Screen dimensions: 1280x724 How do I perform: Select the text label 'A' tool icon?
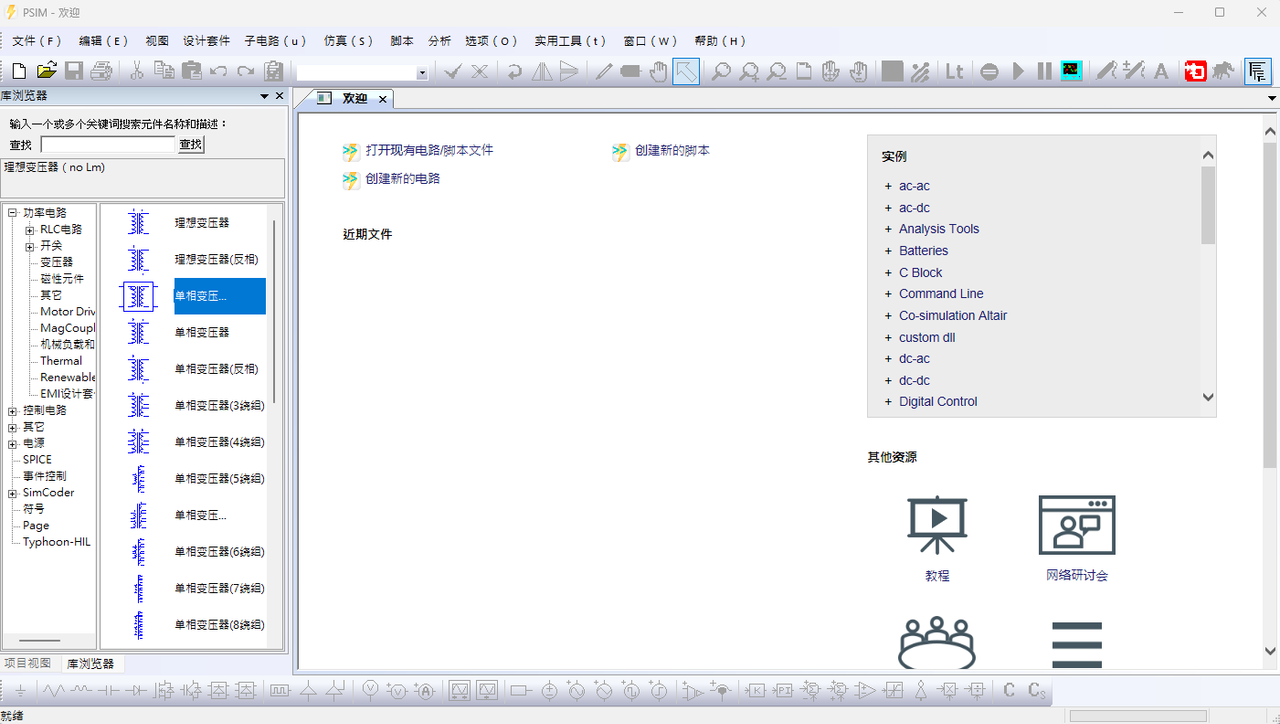pyautogui.click(x=1161, y=71)
